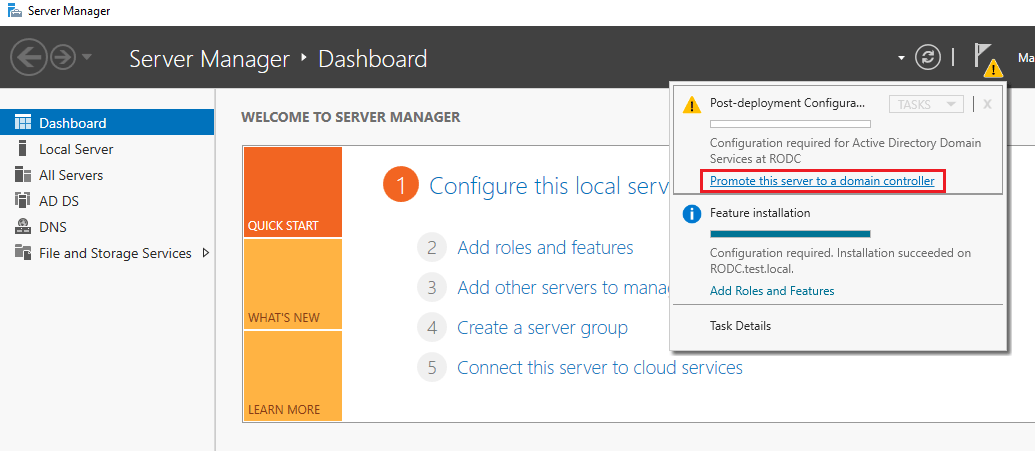Image resolution: width=1035 pixels, height=451 pixels.
Task: Select the WHAT'S NEW tile
Action: tap(292, 284)
